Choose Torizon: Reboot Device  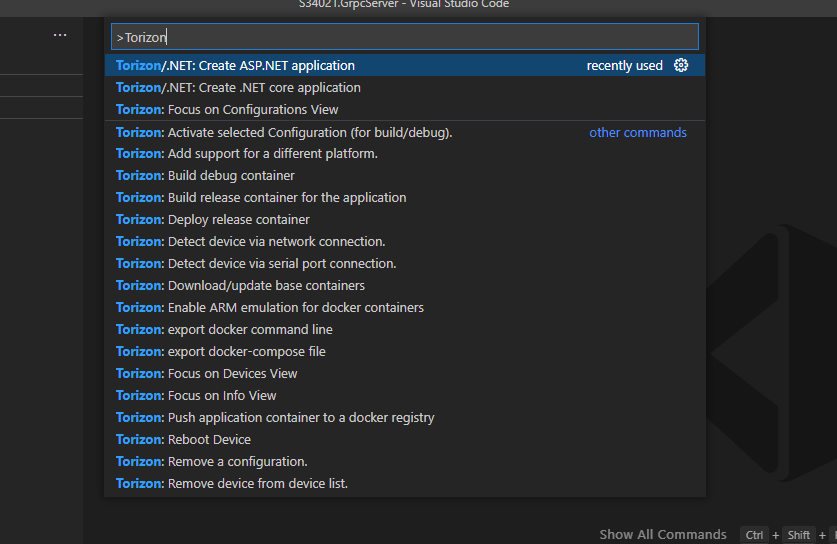coord(405,439)
